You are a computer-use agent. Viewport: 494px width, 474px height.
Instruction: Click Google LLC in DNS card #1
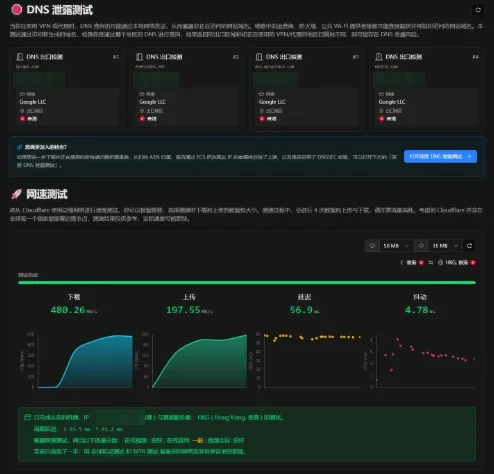pos(33,102)
